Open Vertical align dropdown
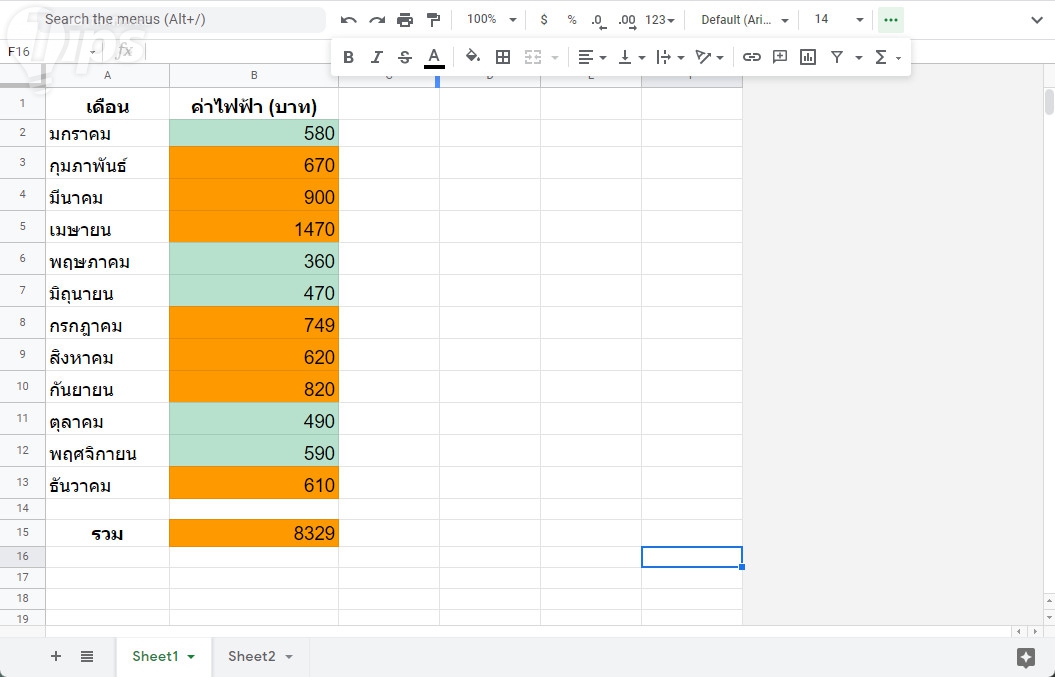This screenshot has width=1055, height=677. (632, 57)
